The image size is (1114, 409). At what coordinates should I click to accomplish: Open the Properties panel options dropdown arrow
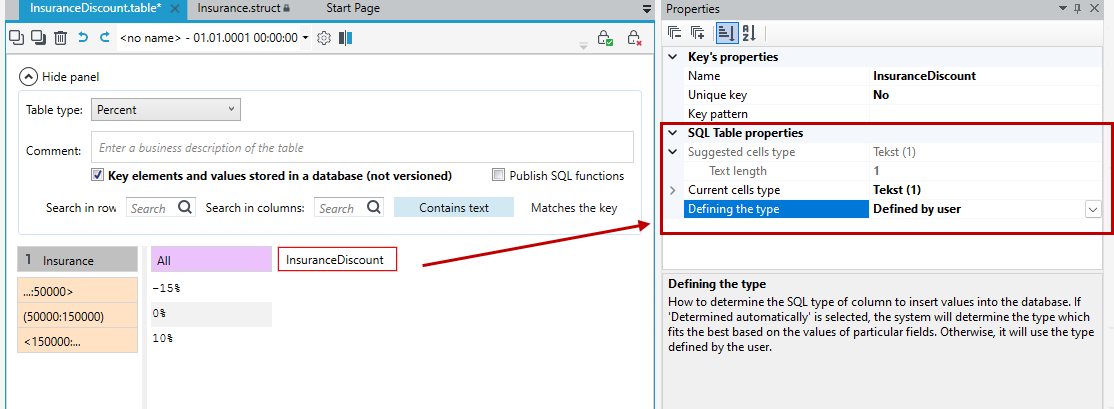1063,9
